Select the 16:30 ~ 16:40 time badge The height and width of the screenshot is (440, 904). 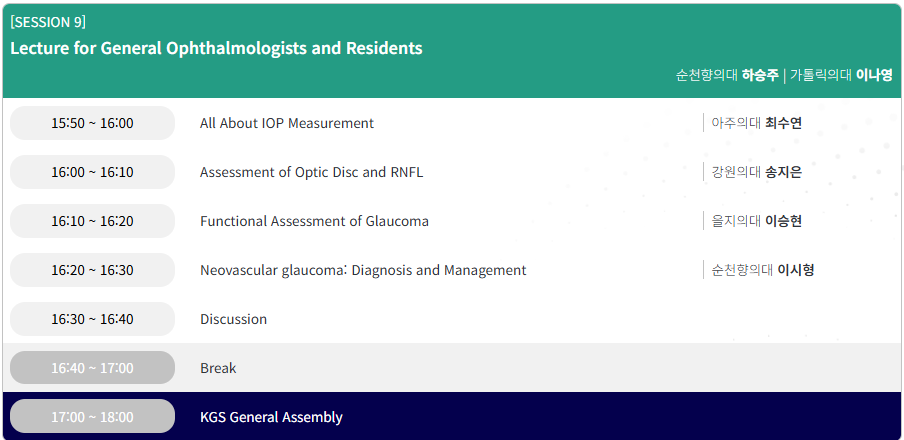pyautogui.click(x=92, y=319)
